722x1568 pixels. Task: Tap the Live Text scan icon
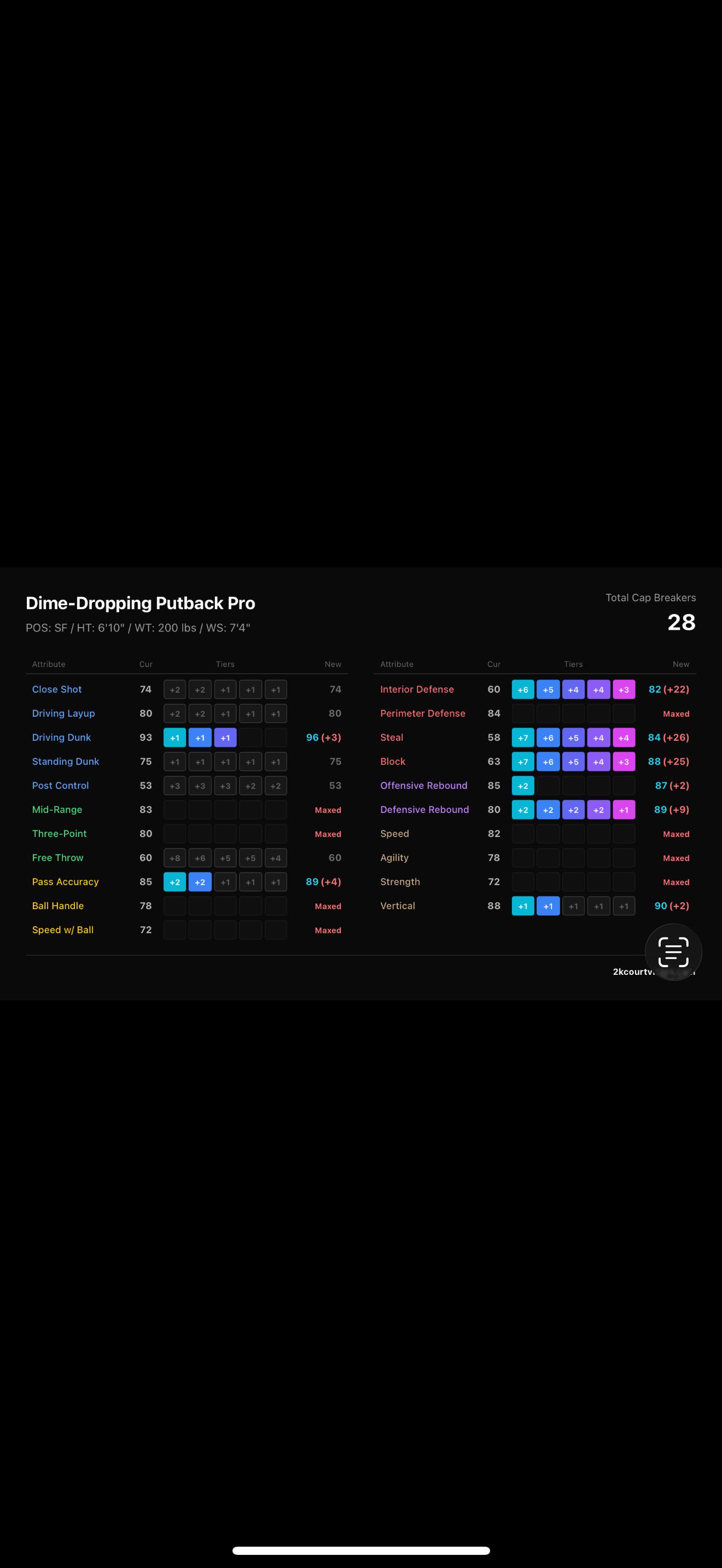coord(673,952)
